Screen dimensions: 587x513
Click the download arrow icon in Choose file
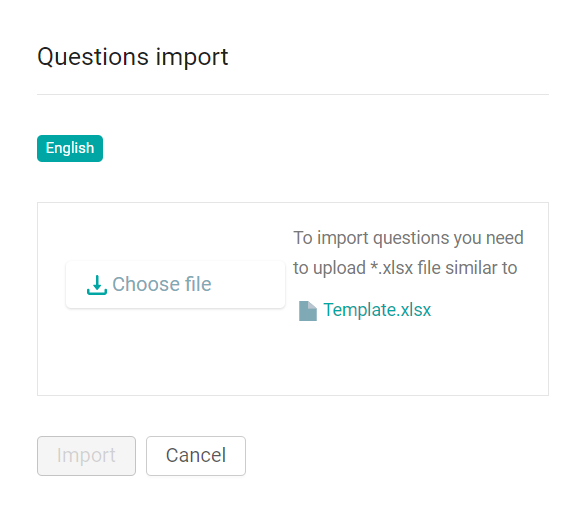(97, 285)
